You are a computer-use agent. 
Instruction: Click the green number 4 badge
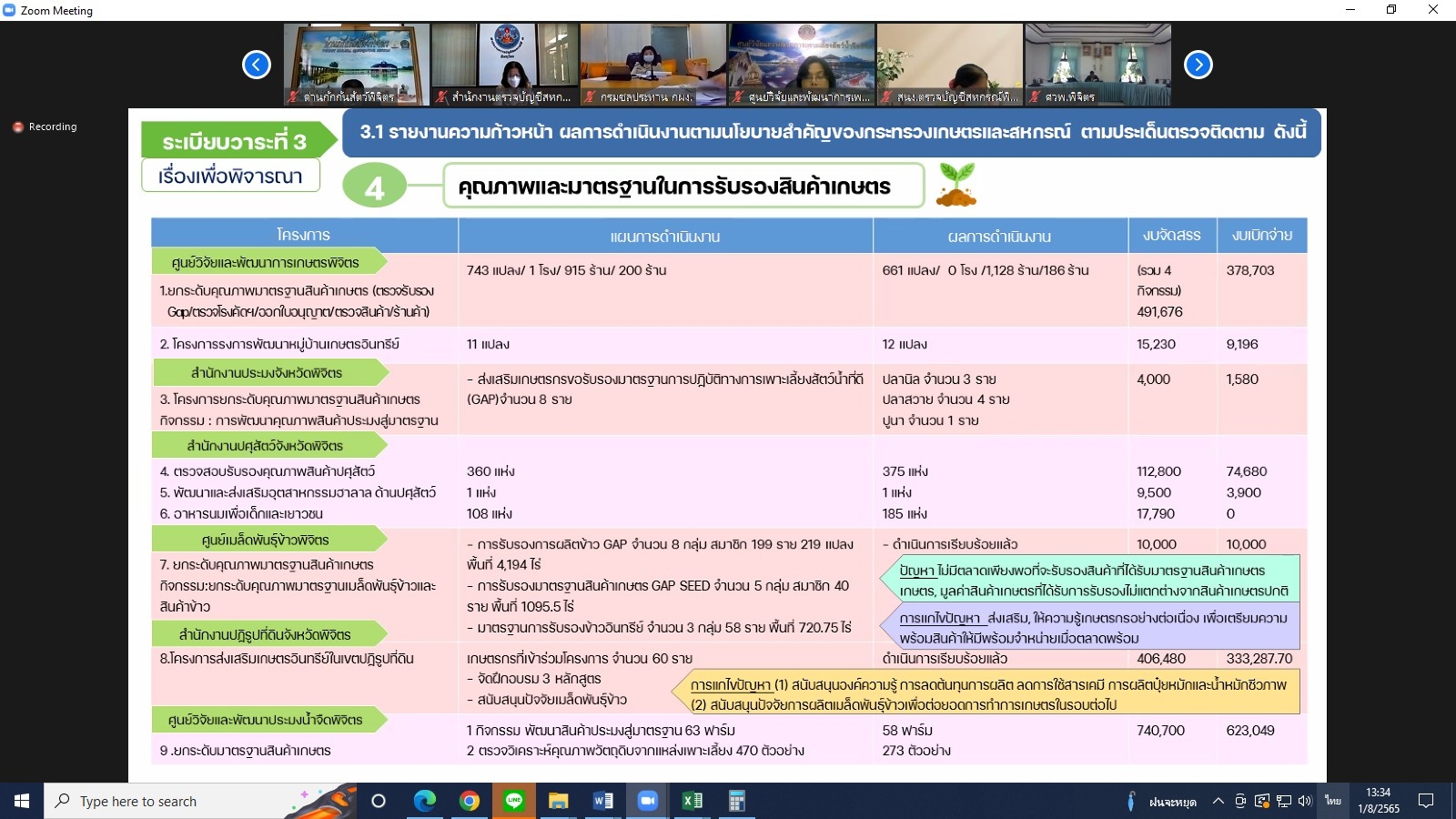point(375,187)
